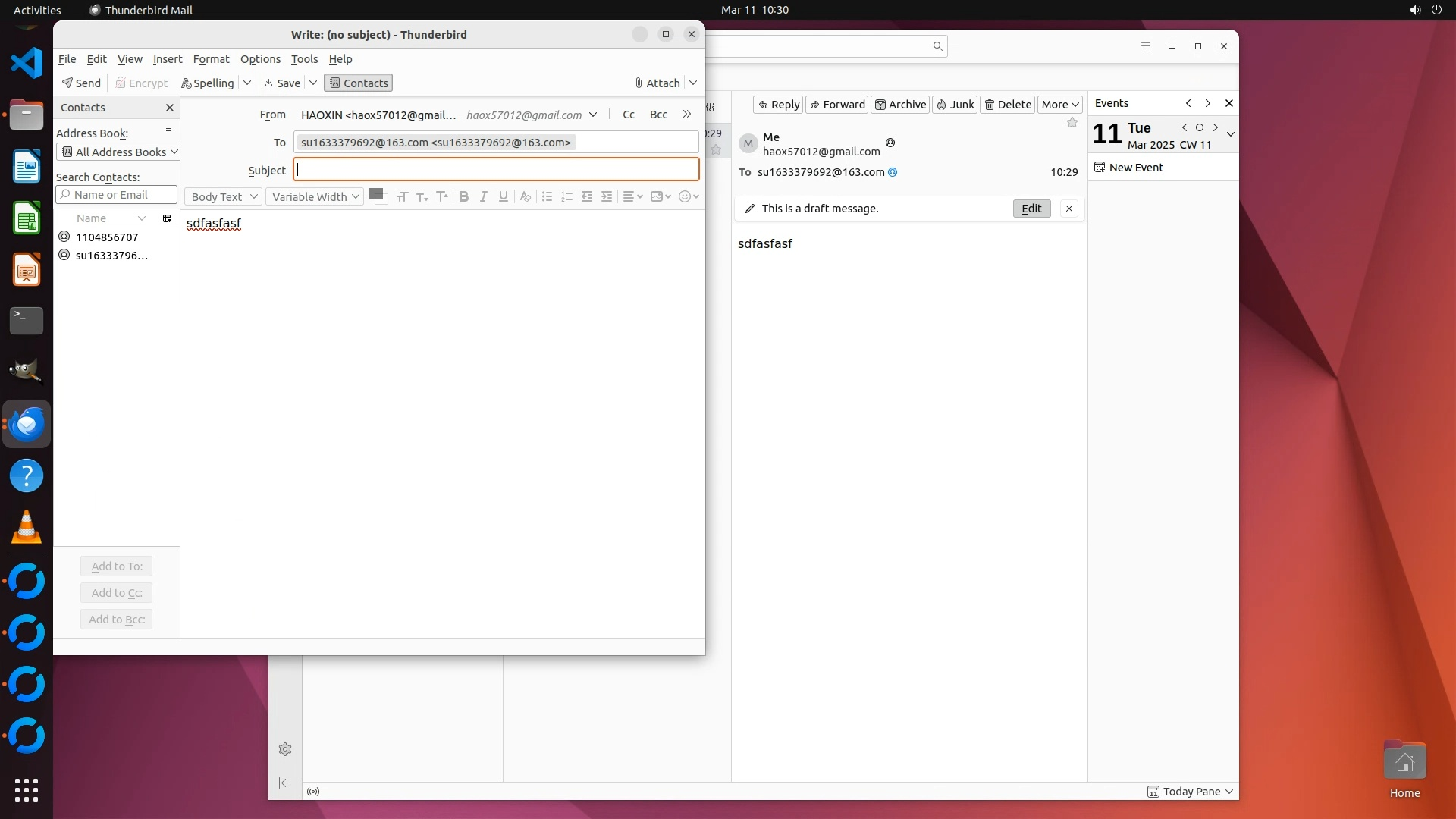Toggle underline text formatting
Image resolution: width=1456 pixels, height=819 pixels.
(503, 196)
